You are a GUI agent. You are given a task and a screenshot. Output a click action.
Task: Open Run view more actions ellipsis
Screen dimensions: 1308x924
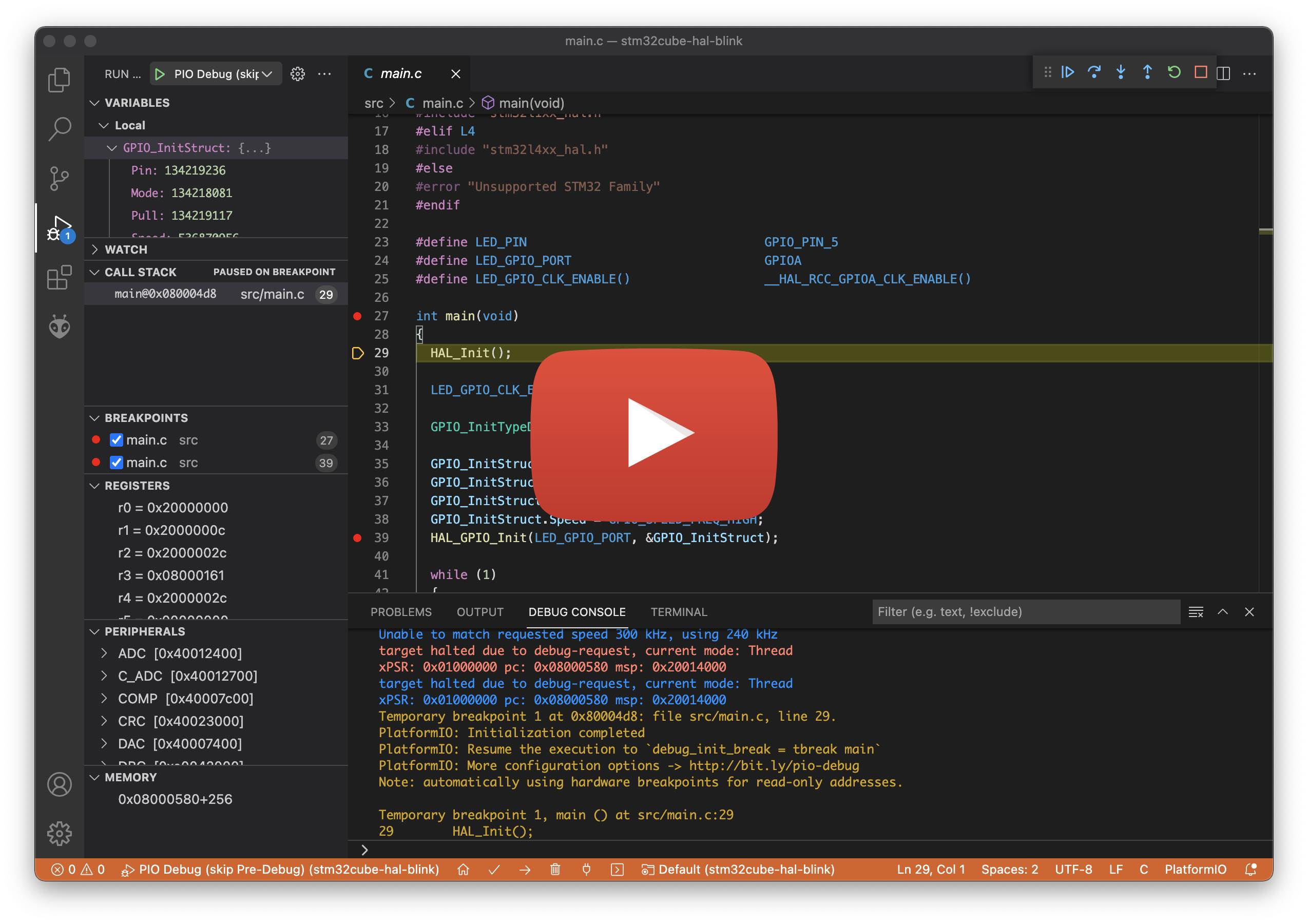point(324,74)
